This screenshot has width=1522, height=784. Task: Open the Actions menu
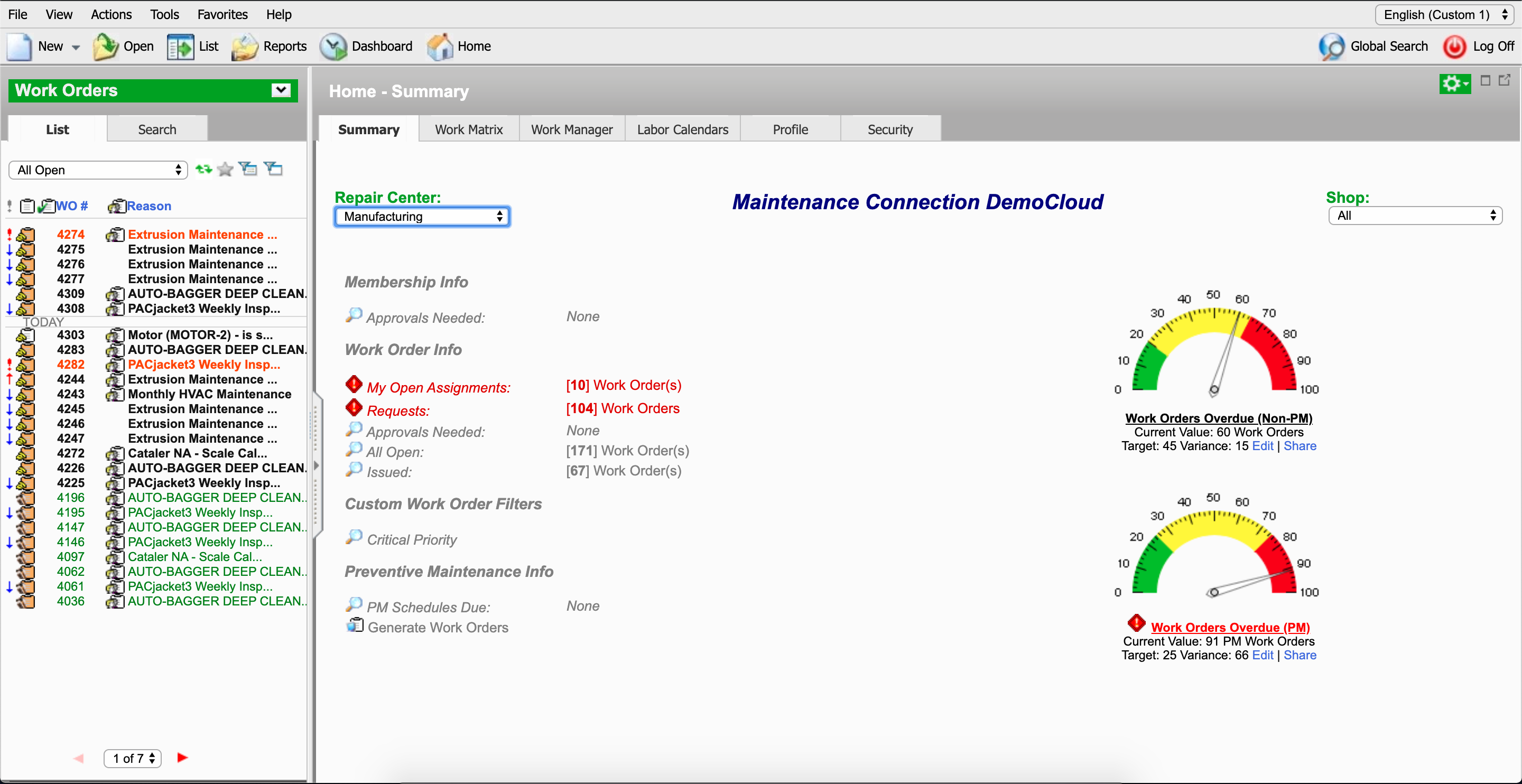point(111,14)
